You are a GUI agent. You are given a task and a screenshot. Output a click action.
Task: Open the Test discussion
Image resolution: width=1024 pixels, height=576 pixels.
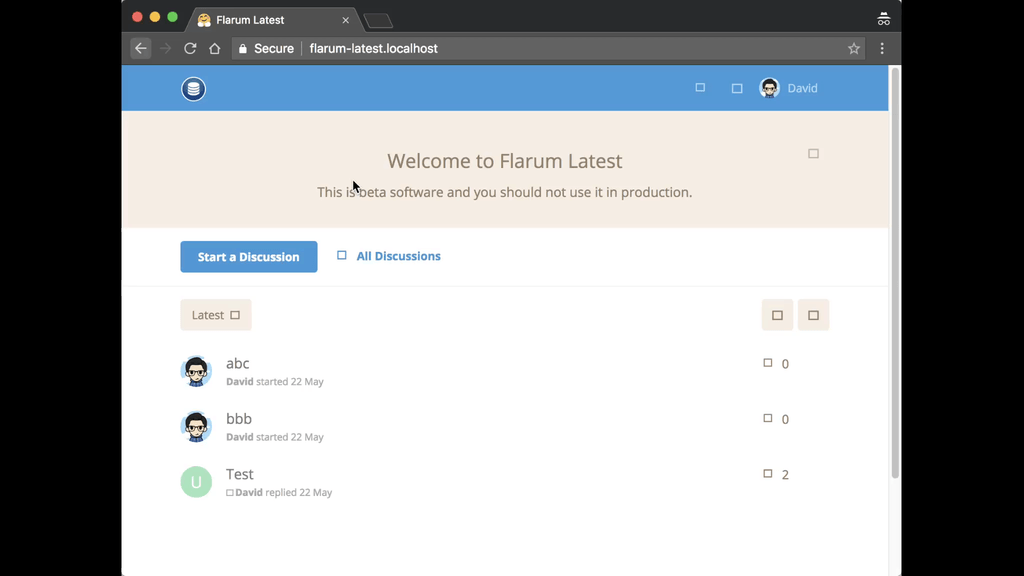(240, 474)
